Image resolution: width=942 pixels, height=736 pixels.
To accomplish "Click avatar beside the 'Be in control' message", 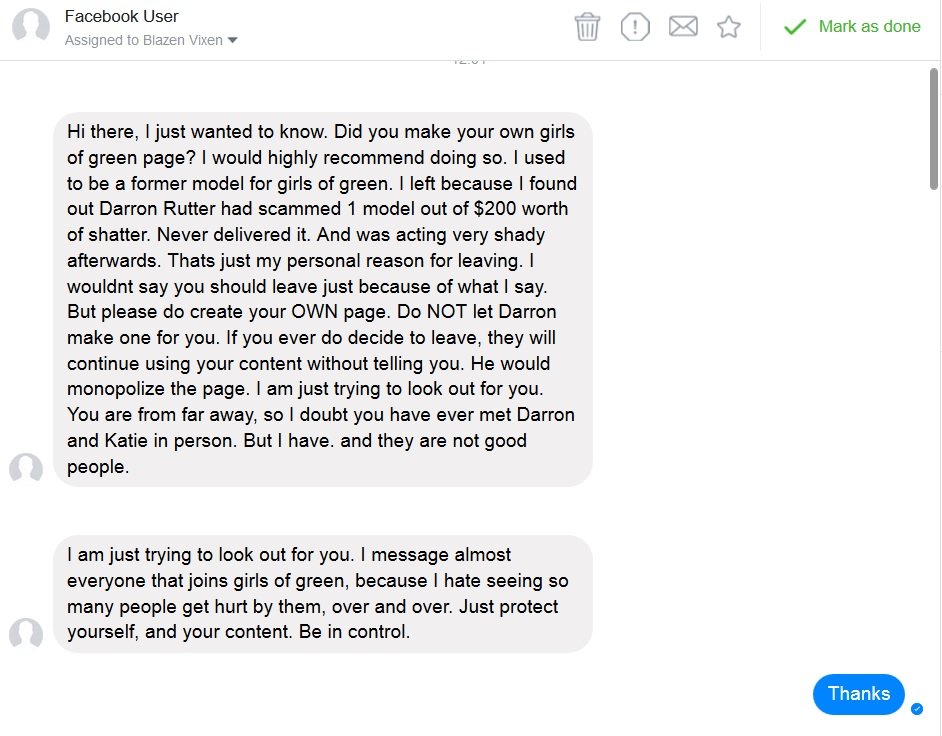I will click(26, 634).
